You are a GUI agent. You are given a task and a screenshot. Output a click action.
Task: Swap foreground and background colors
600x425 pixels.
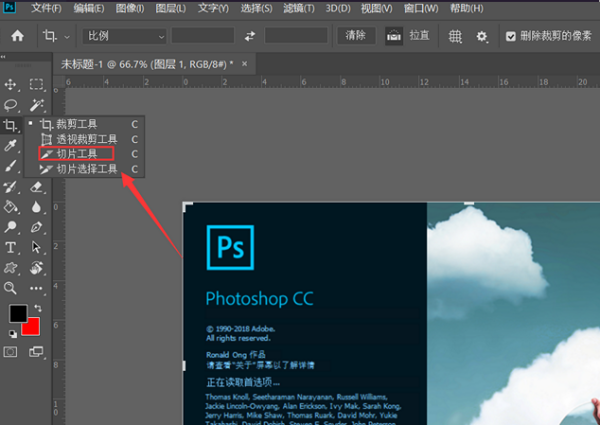pos(38,308)
